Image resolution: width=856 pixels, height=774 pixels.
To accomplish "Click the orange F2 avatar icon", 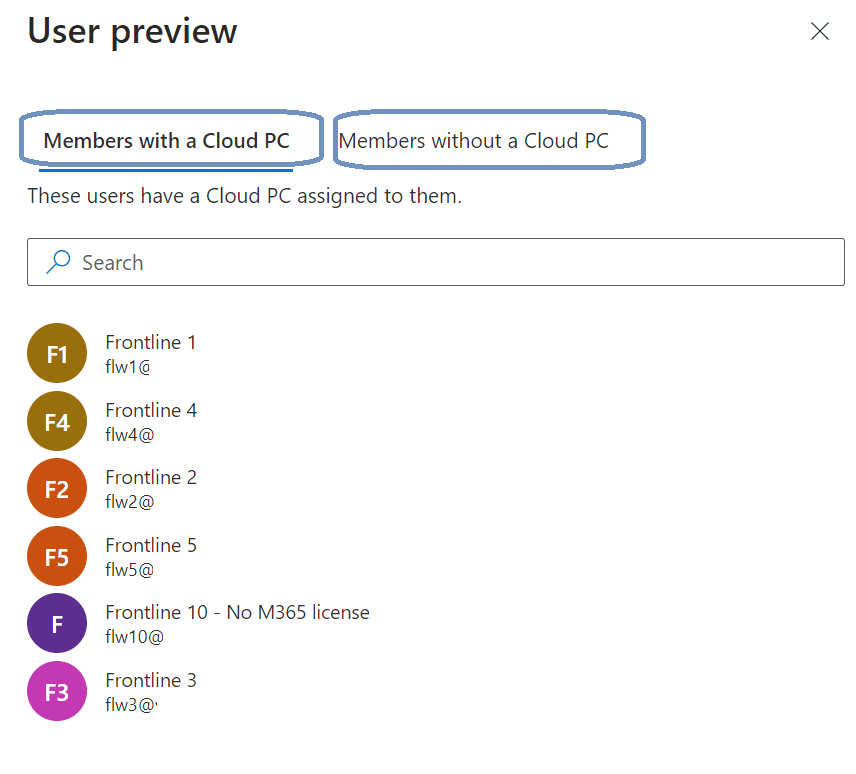I will (57, 489).
